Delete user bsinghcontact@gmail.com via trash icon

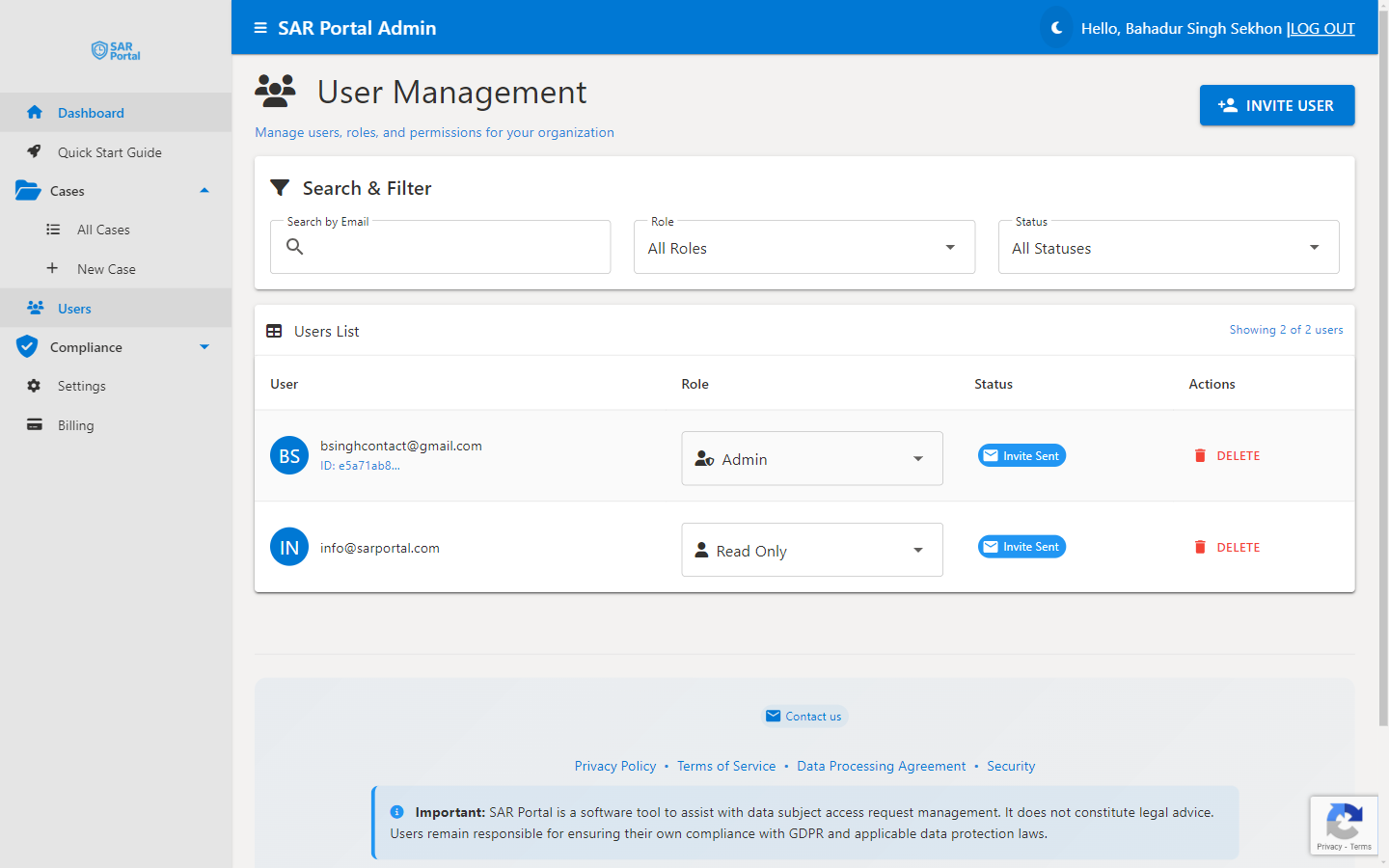pyautogui.click(x=1200, y=454)
